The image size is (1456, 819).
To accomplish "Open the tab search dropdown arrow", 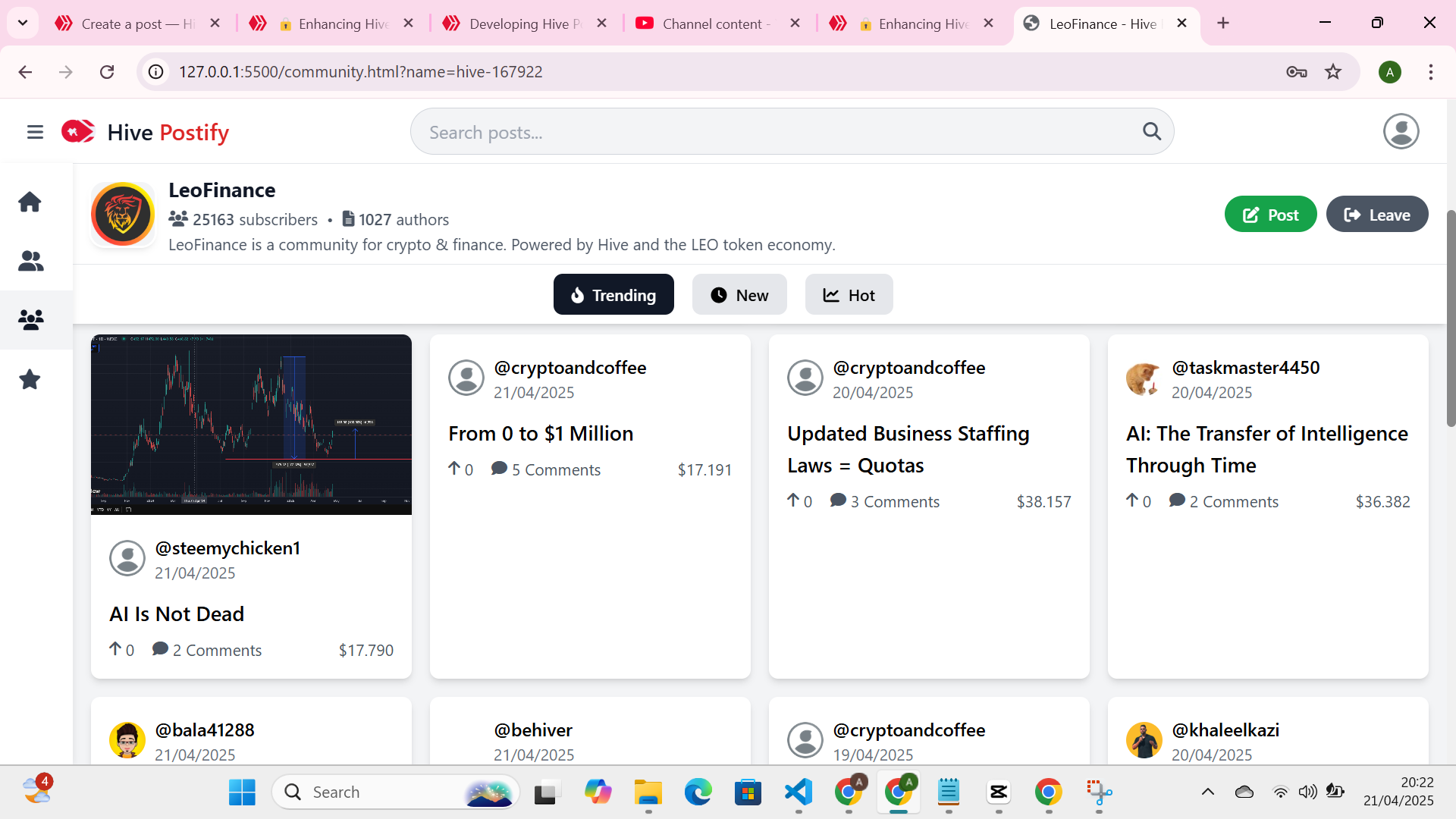I will (23, 23).
